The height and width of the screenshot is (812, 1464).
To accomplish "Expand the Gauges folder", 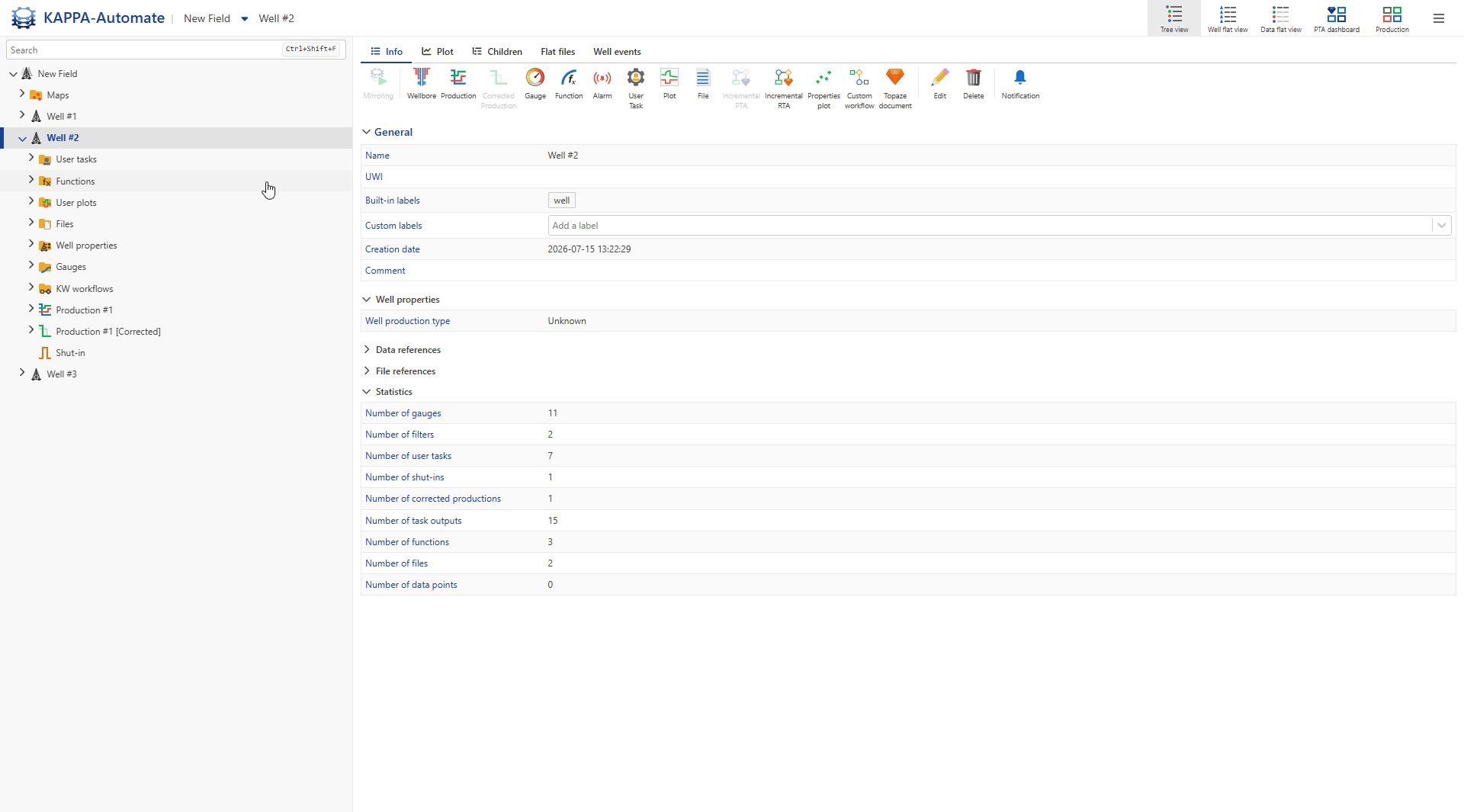I will [31, 266].
